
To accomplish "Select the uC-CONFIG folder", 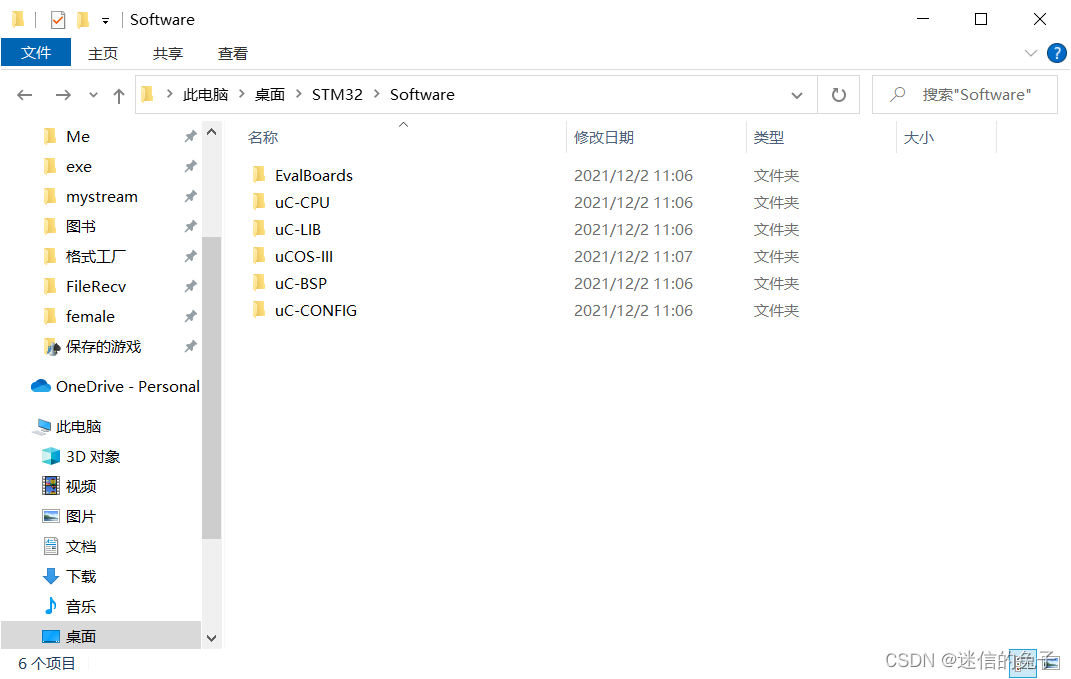I will (x=316, y=311).
